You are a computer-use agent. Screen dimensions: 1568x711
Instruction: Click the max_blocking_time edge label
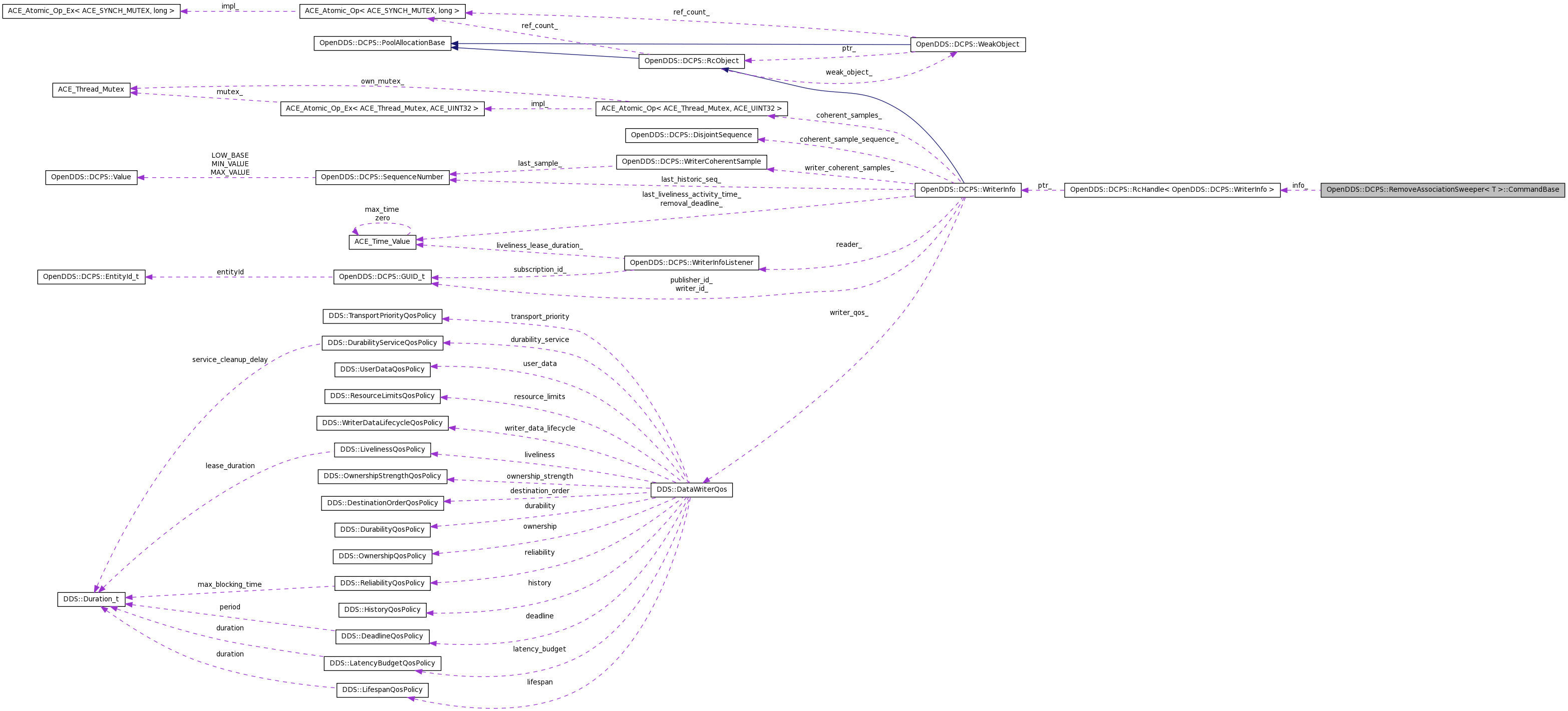(229, 584)
